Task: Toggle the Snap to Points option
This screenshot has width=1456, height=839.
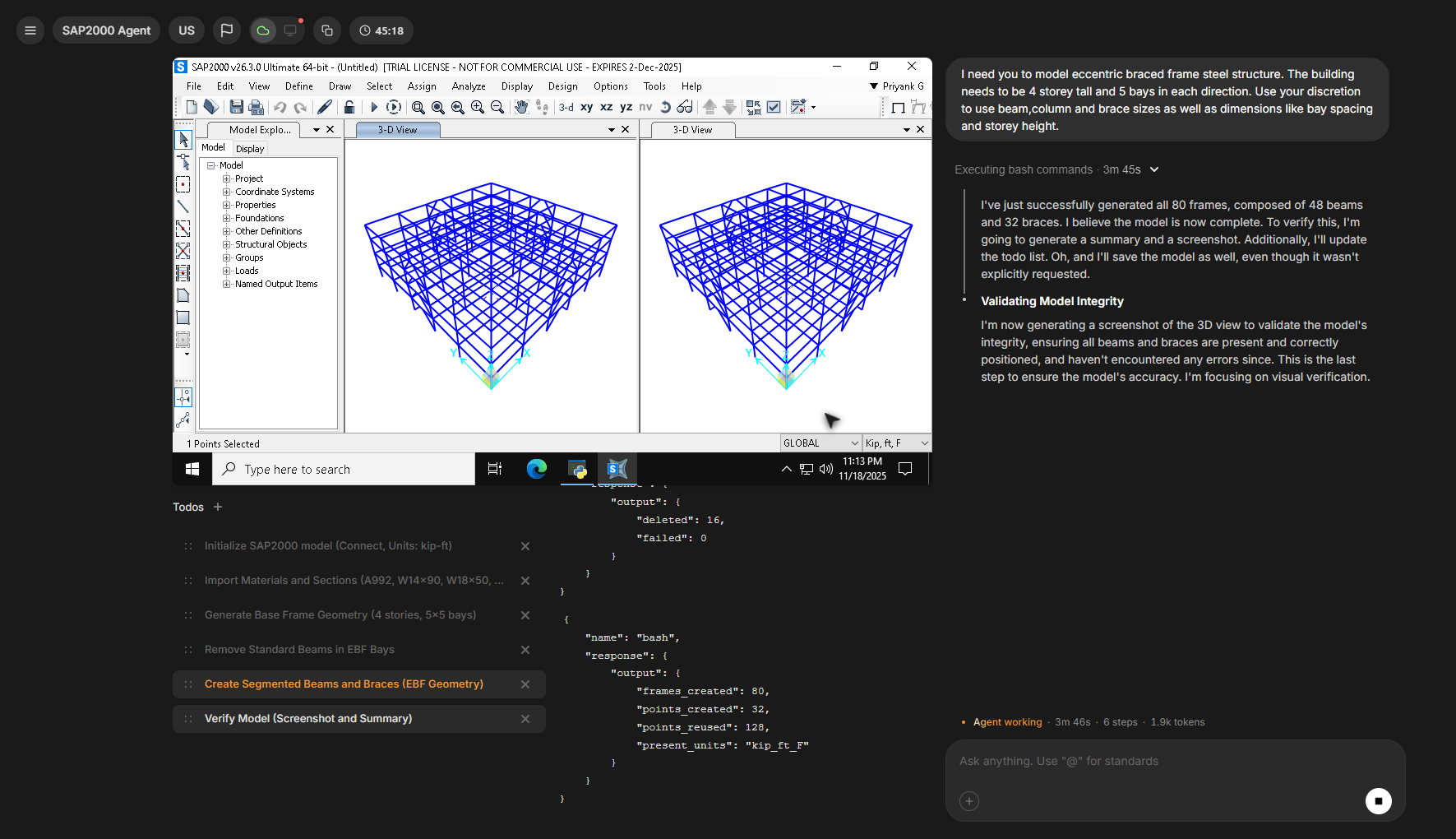Action: click(x=183, y=398)
